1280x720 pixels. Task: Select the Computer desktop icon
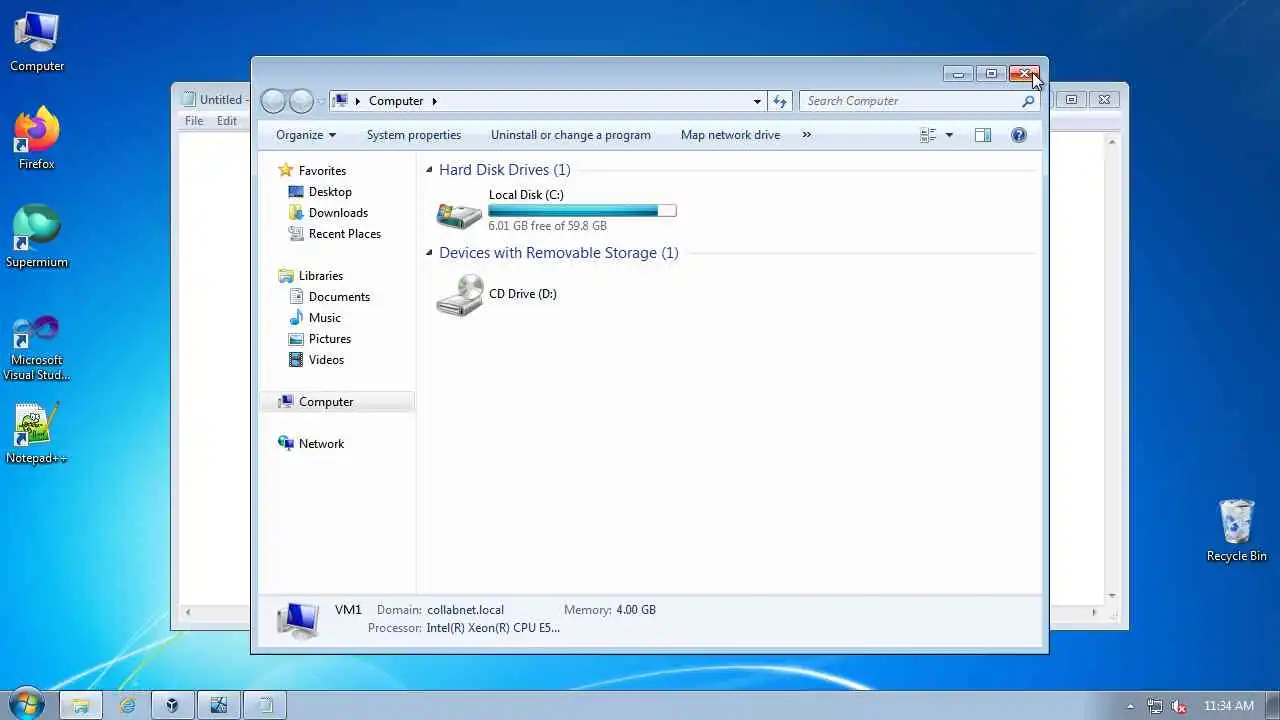pos(37,41)
